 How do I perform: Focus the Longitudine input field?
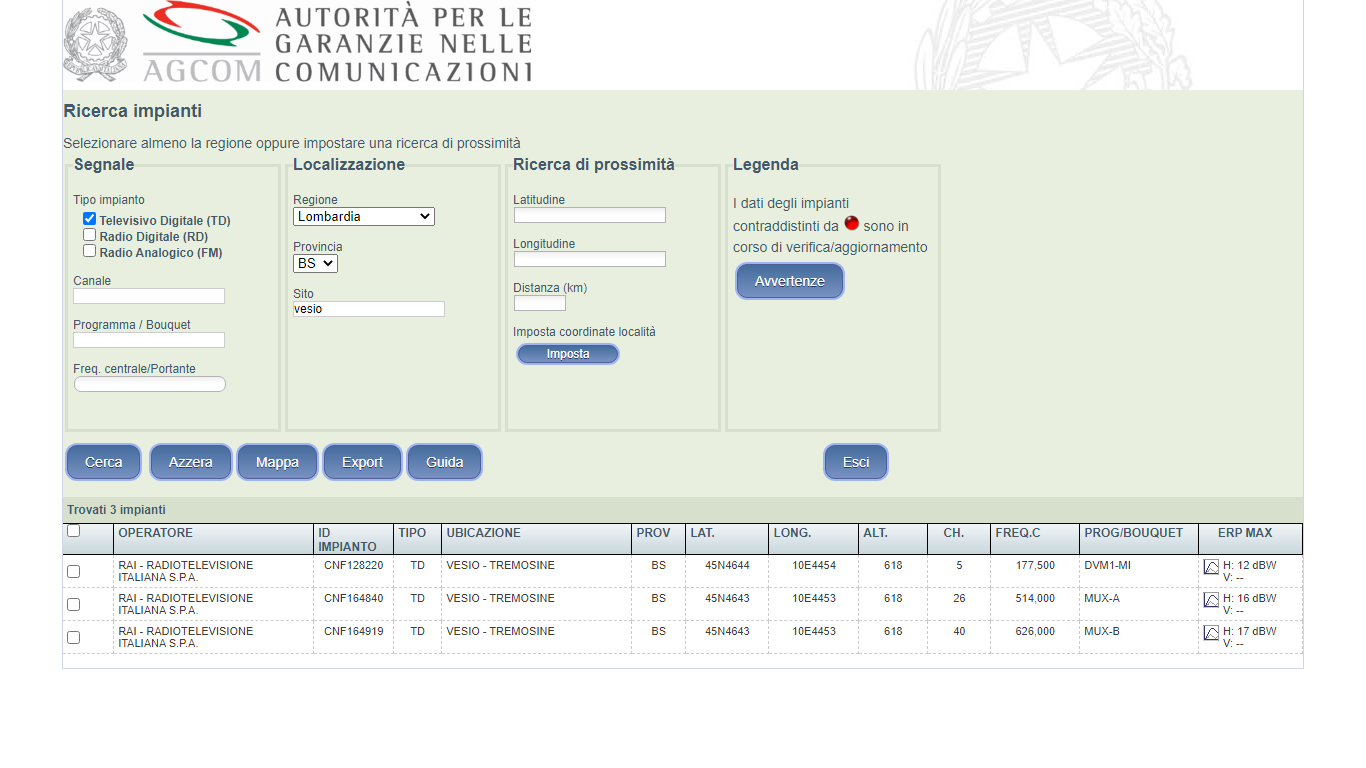589,259
